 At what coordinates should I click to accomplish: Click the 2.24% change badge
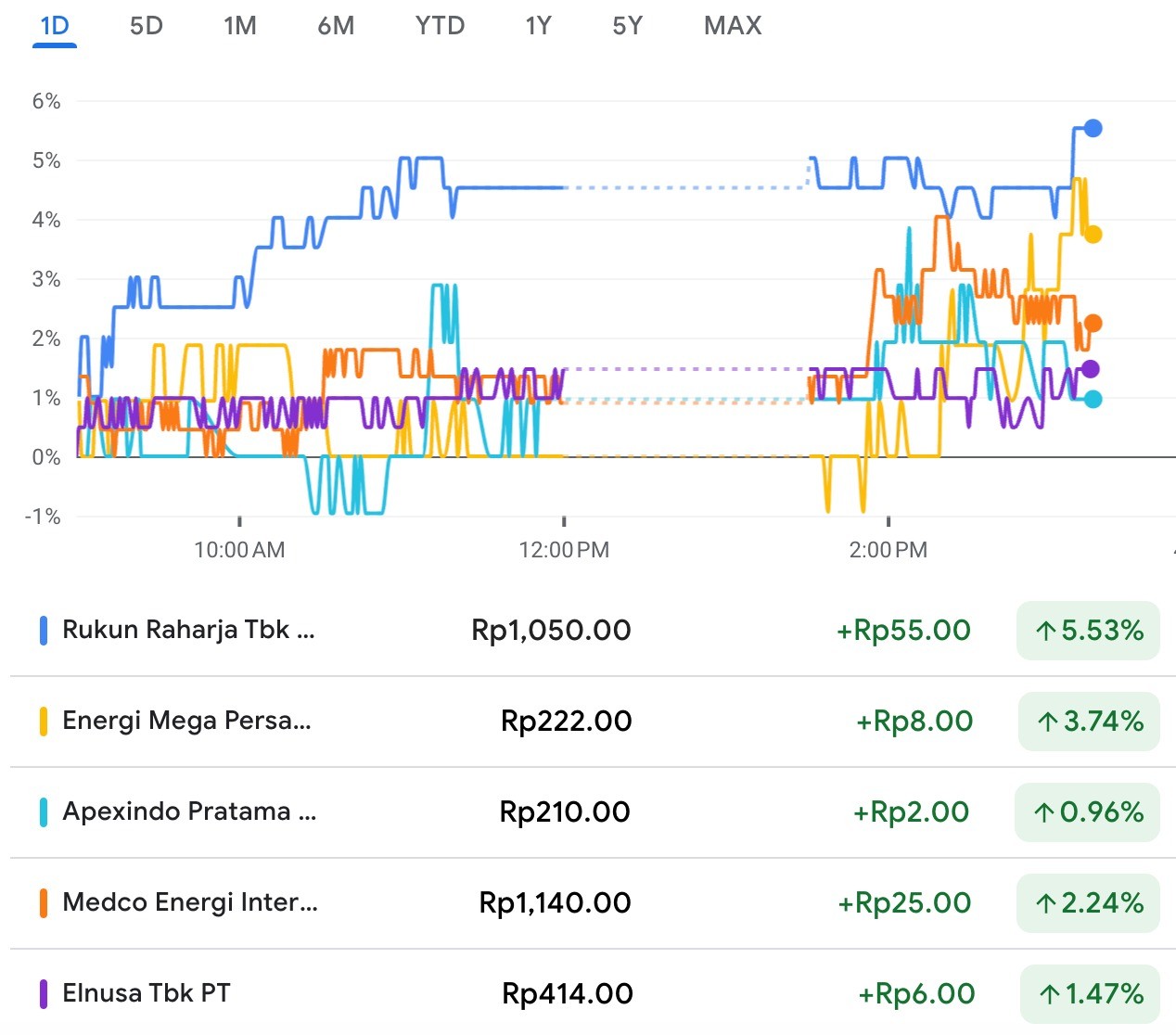coord(1089,903)
